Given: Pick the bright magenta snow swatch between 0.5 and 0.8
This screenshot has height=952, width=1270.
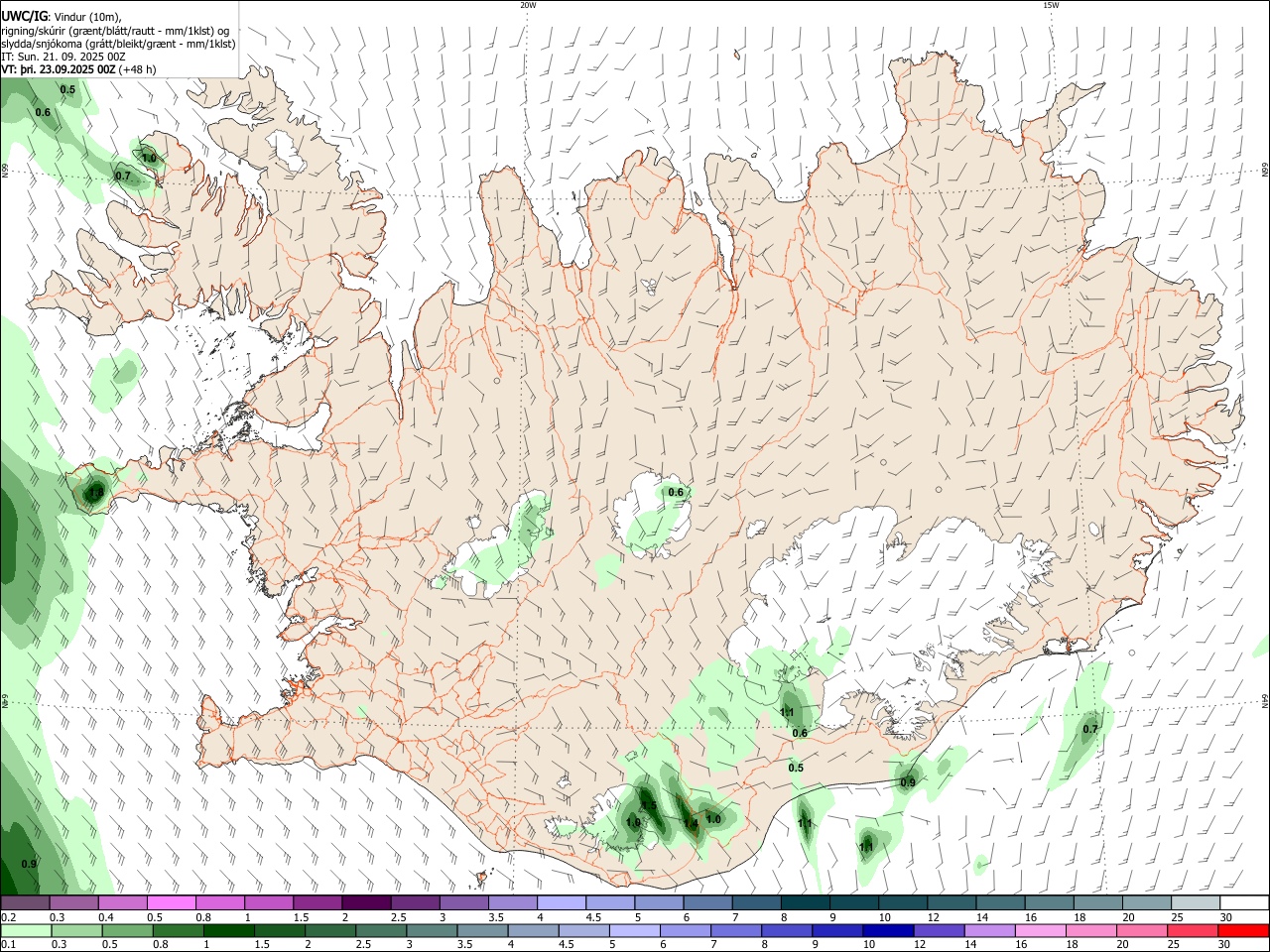Looking at the screenshot, I should [x=171, y=903].
